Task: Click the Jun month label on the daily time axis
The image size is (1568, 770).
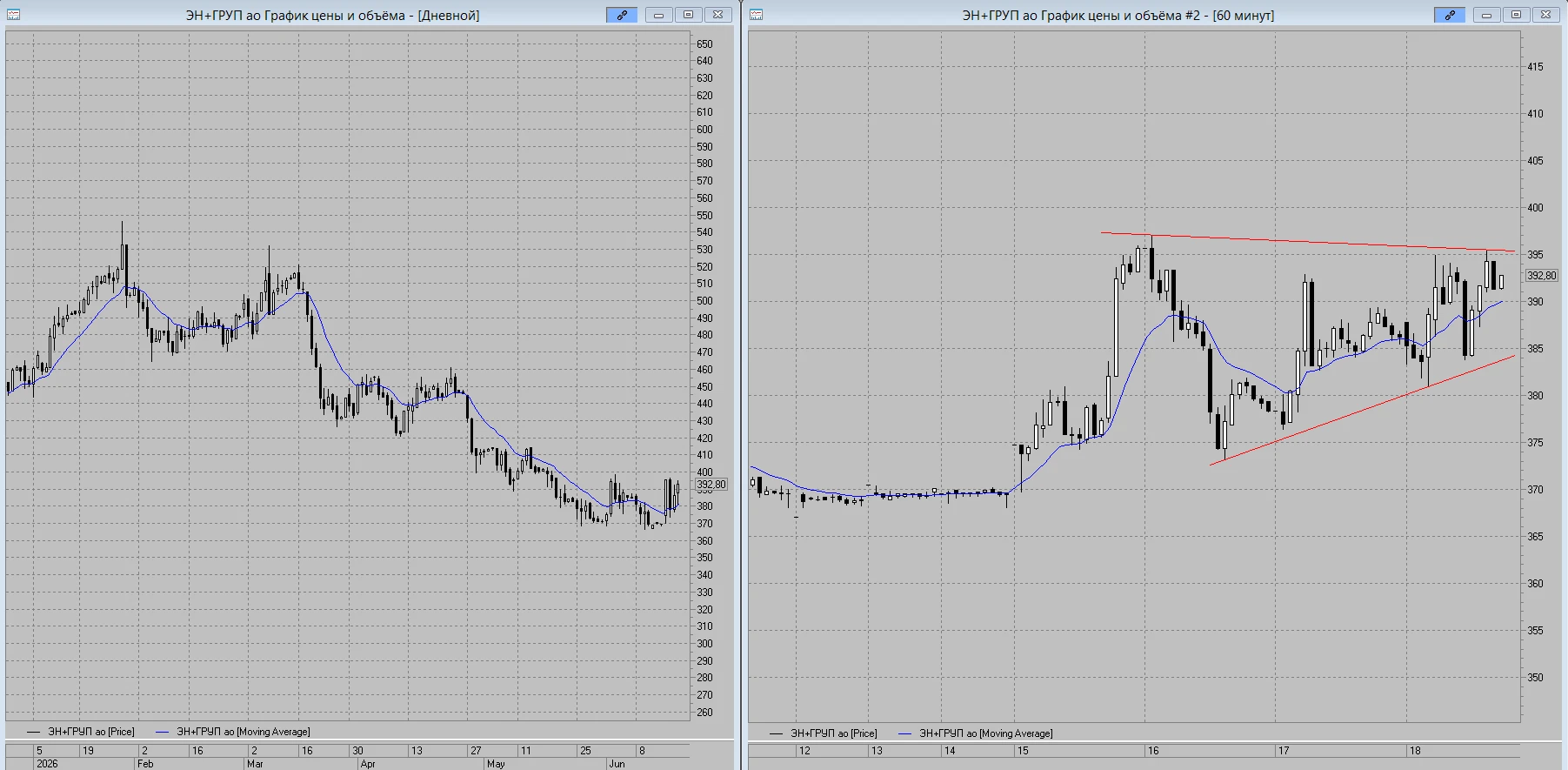Action: pos(617,764)
